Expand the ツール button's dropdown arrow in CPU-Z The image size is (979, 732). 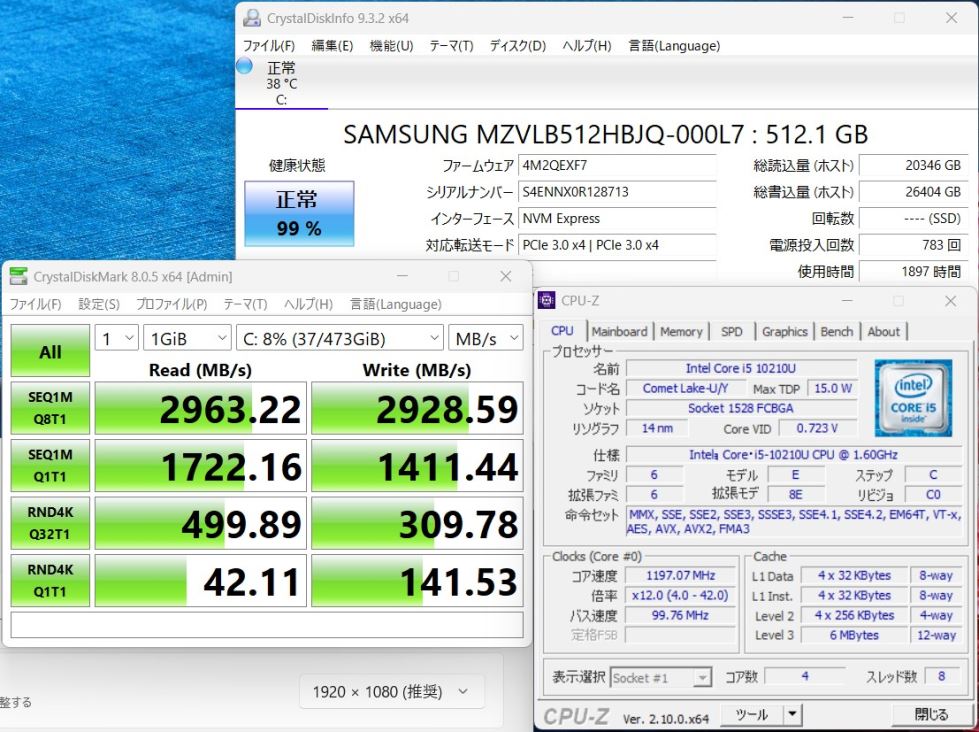792,714
